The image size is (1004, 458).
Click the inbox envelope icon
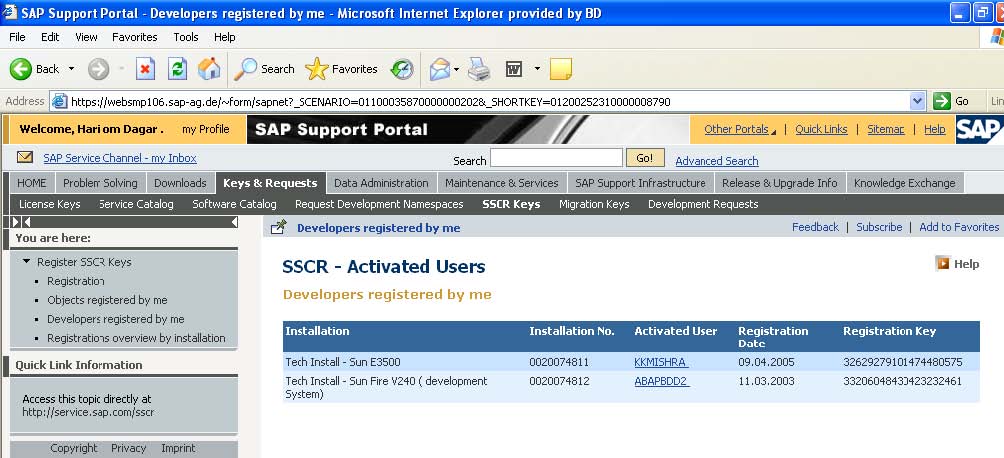click(x=25, y=158)
